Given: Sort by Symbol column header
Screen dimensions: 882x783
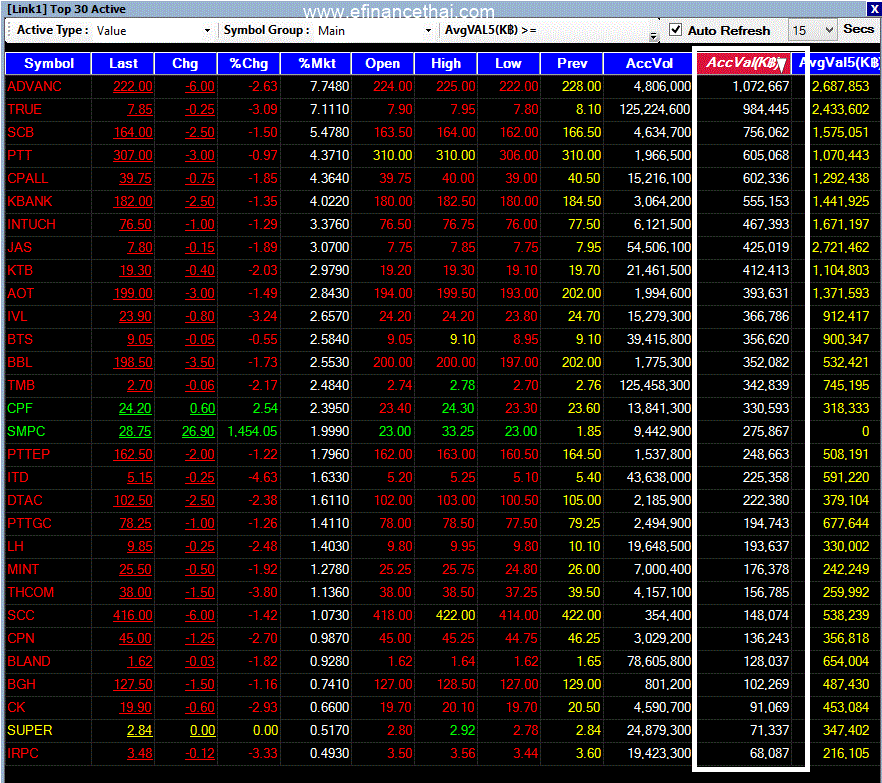Looking at the screenshot, I should (x=48, y=64).
